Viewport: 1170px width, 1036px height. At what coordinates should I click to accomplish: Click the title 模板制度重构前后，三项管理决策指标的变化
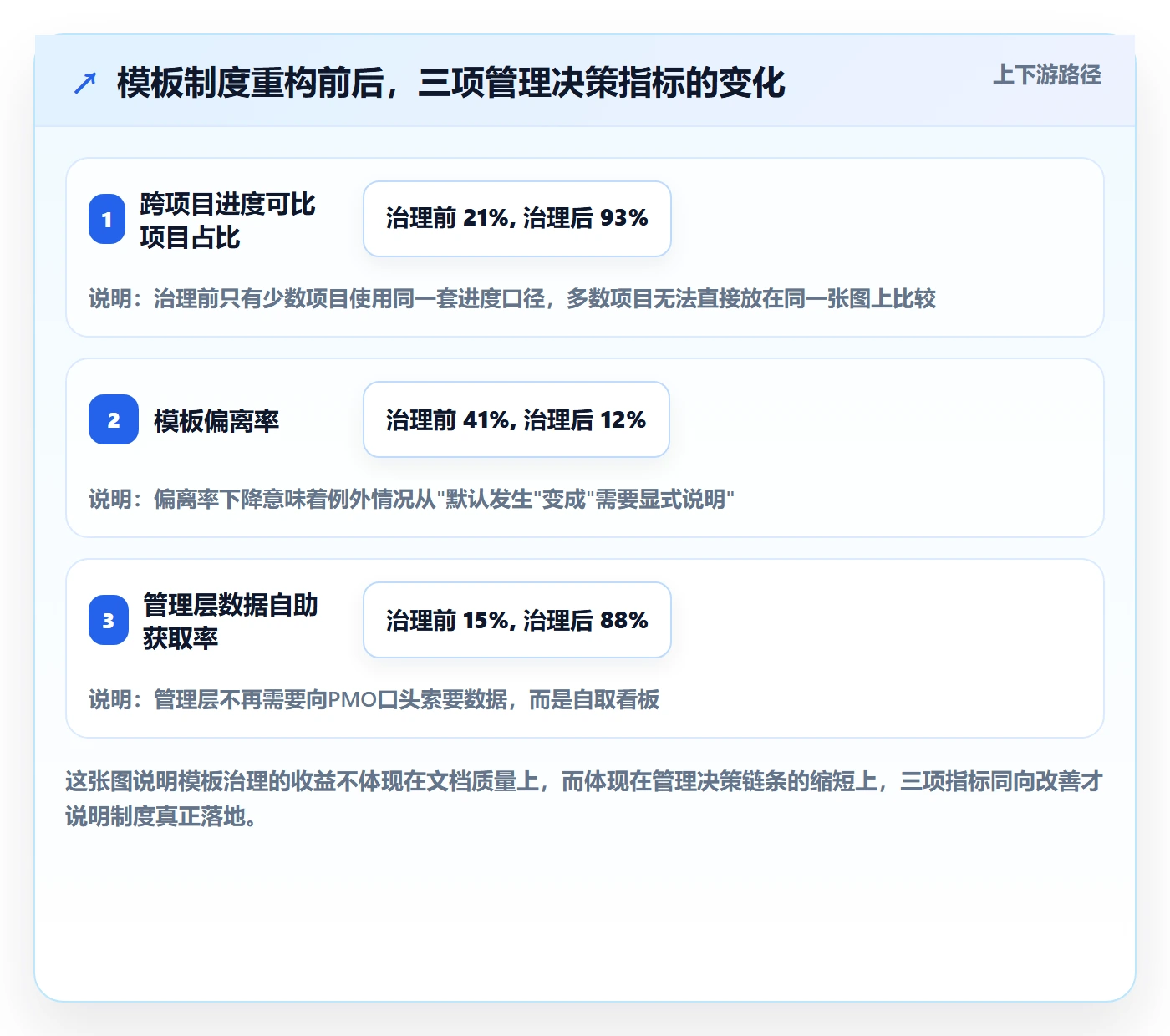click(451, 83)
